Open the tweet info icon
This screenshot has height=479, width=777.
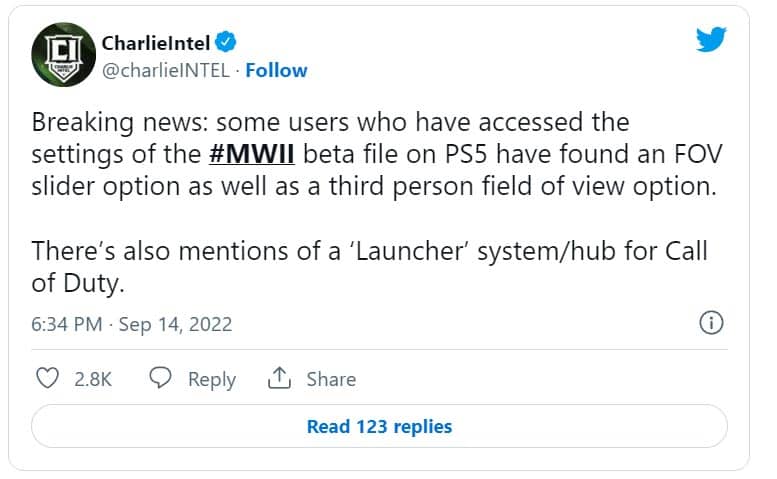pyautogui.click(x=710, y=323)
